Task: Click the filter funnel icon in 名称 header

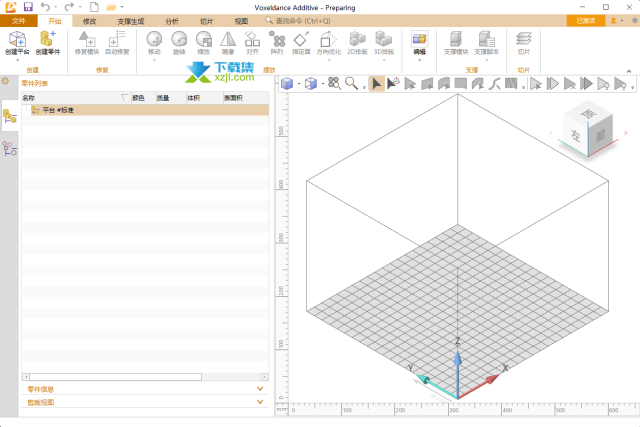Action: coord(125,98)
